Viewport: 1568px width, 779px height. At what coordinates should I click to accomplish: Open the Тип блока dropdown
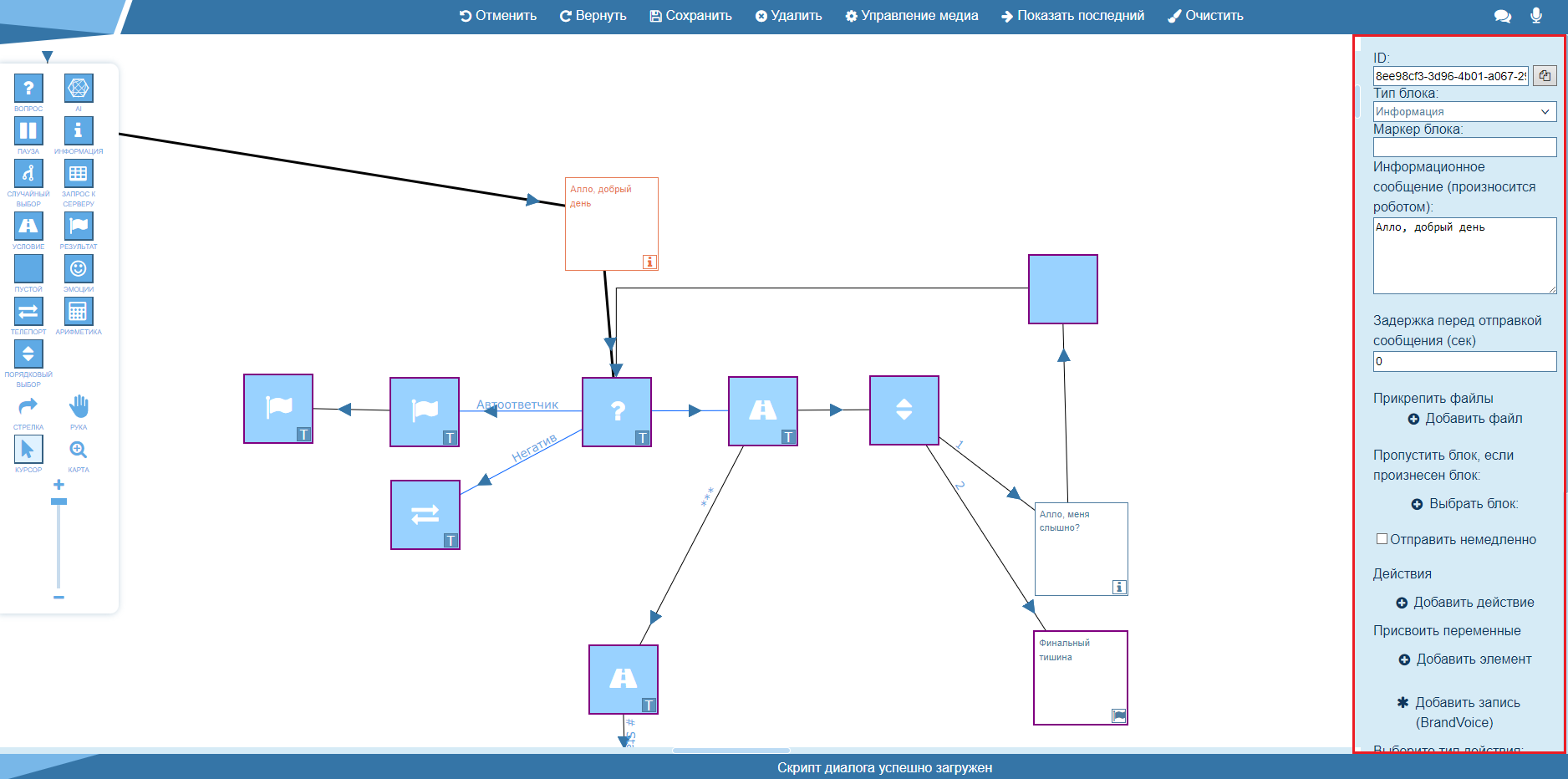[x=1464, y=112]
